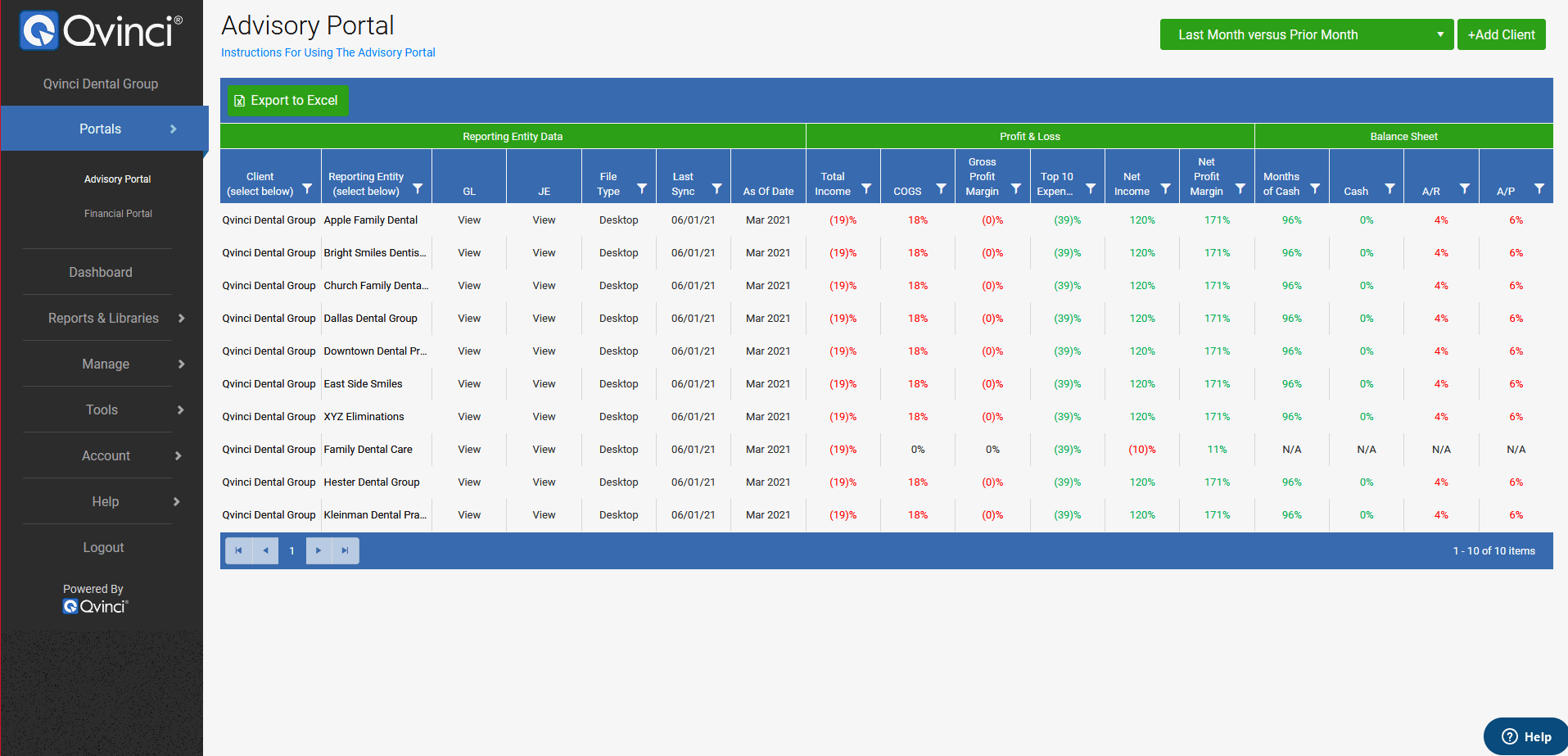Go to last page of grid
The width and height of the screenshot is (1568, 756).
(x=345, y=550)
